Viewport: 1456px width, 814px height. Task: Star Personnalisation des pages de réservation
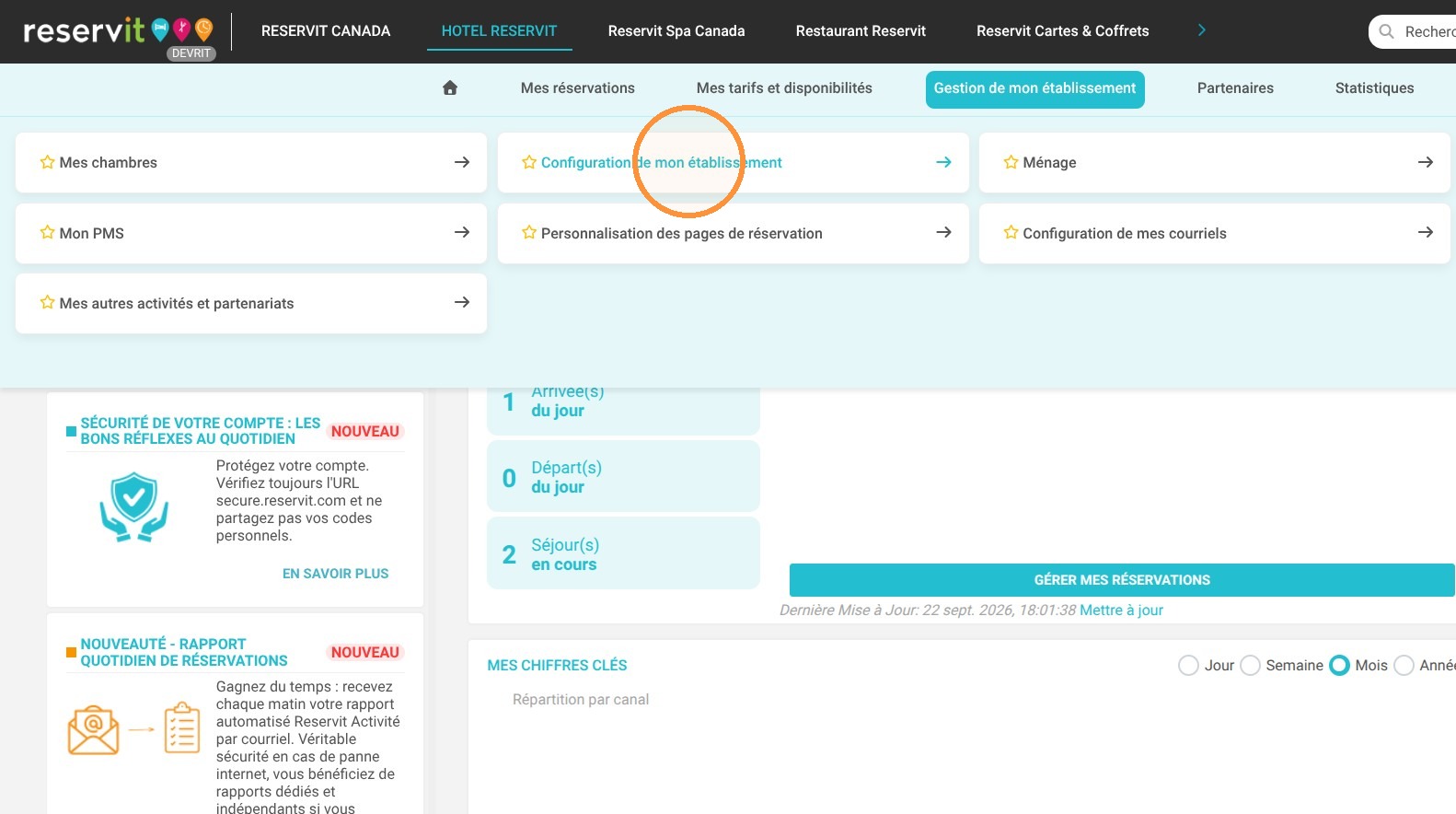click(529, 232)
